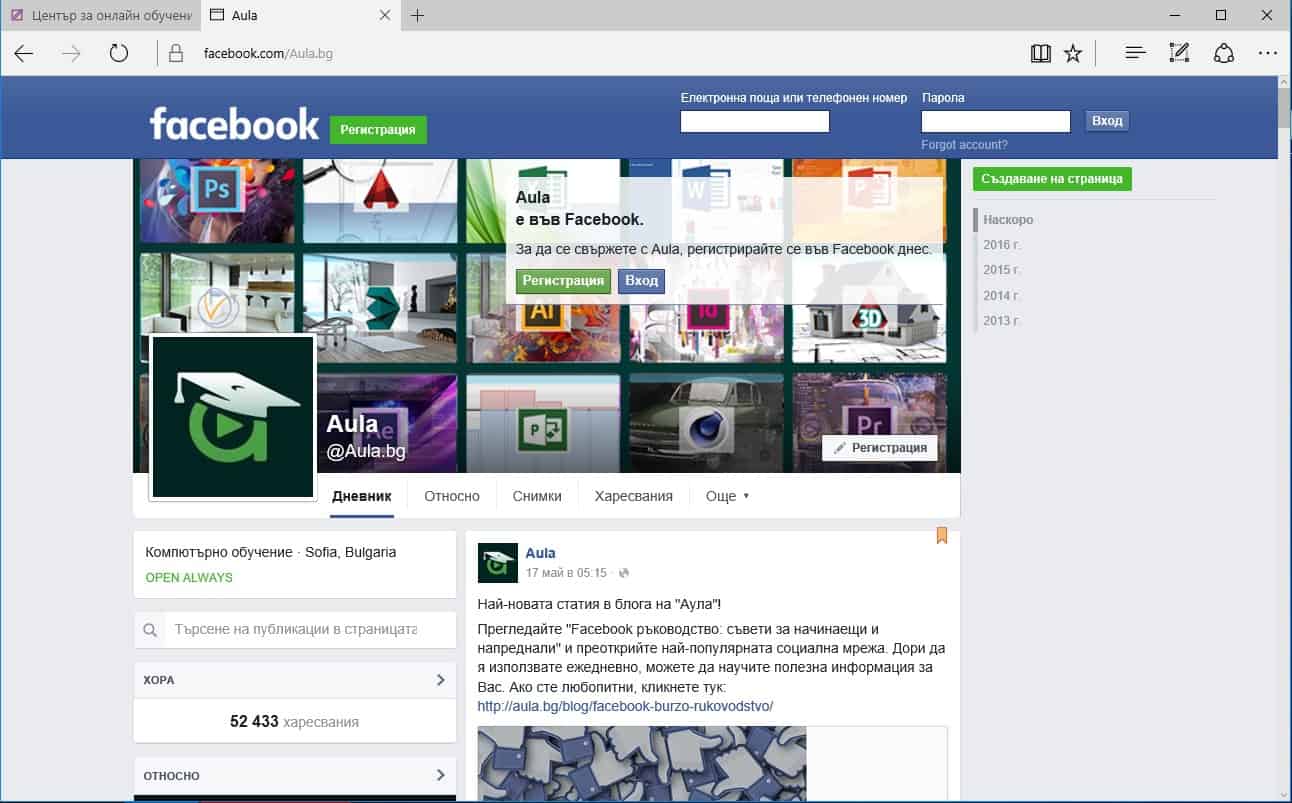Jump to 2013 г. in the timeline

point(1002,320)
